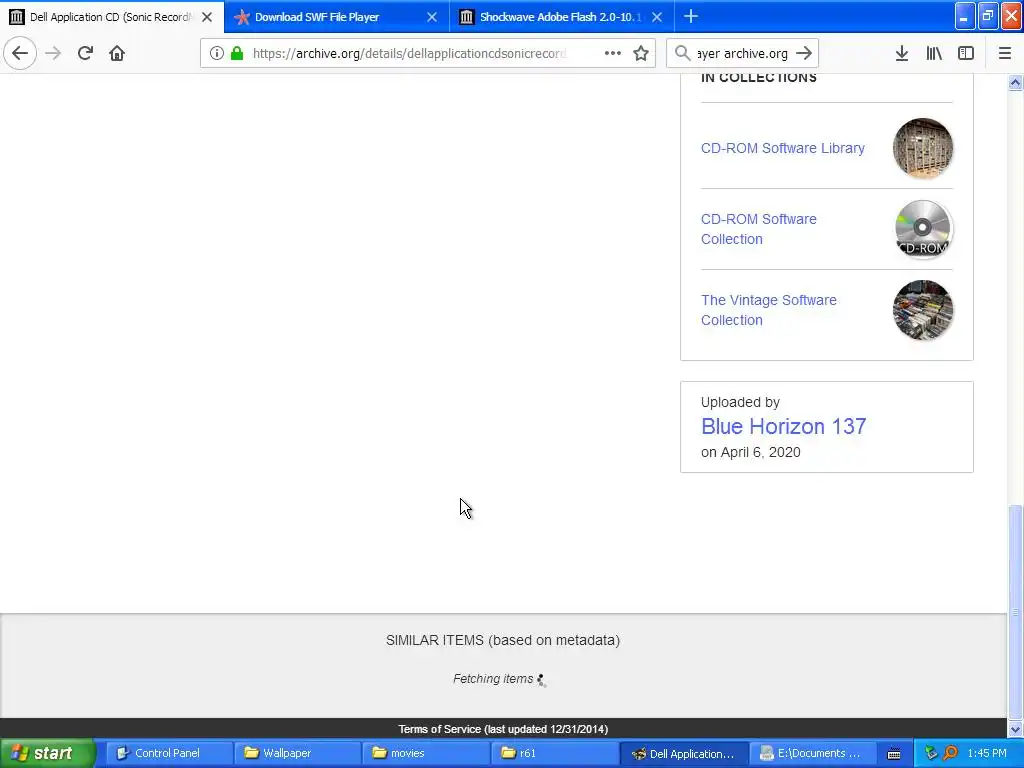
Task: Click the 1:45 PM system clock
Action: (987, 753)
